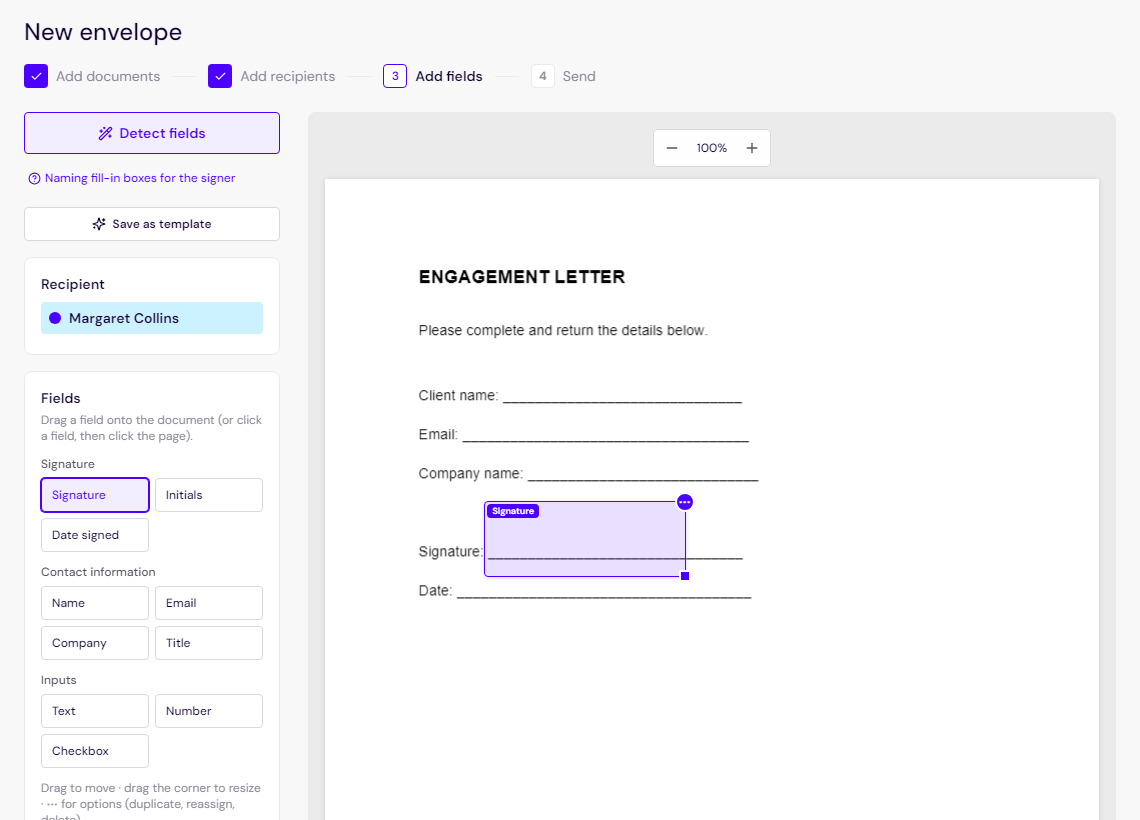Choose the Date signed field
Image resolution: width=1140 pixels, height=820 pixels.
point(95,535)
